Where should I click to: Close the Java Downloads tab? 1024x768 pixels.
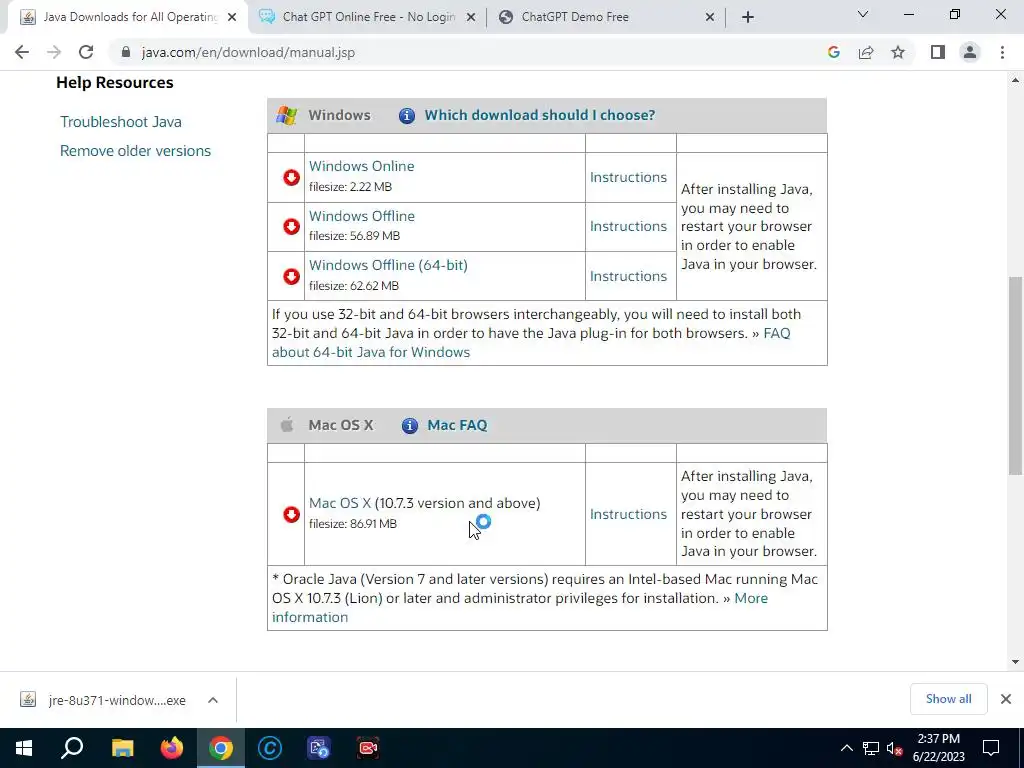pos(232,18)
